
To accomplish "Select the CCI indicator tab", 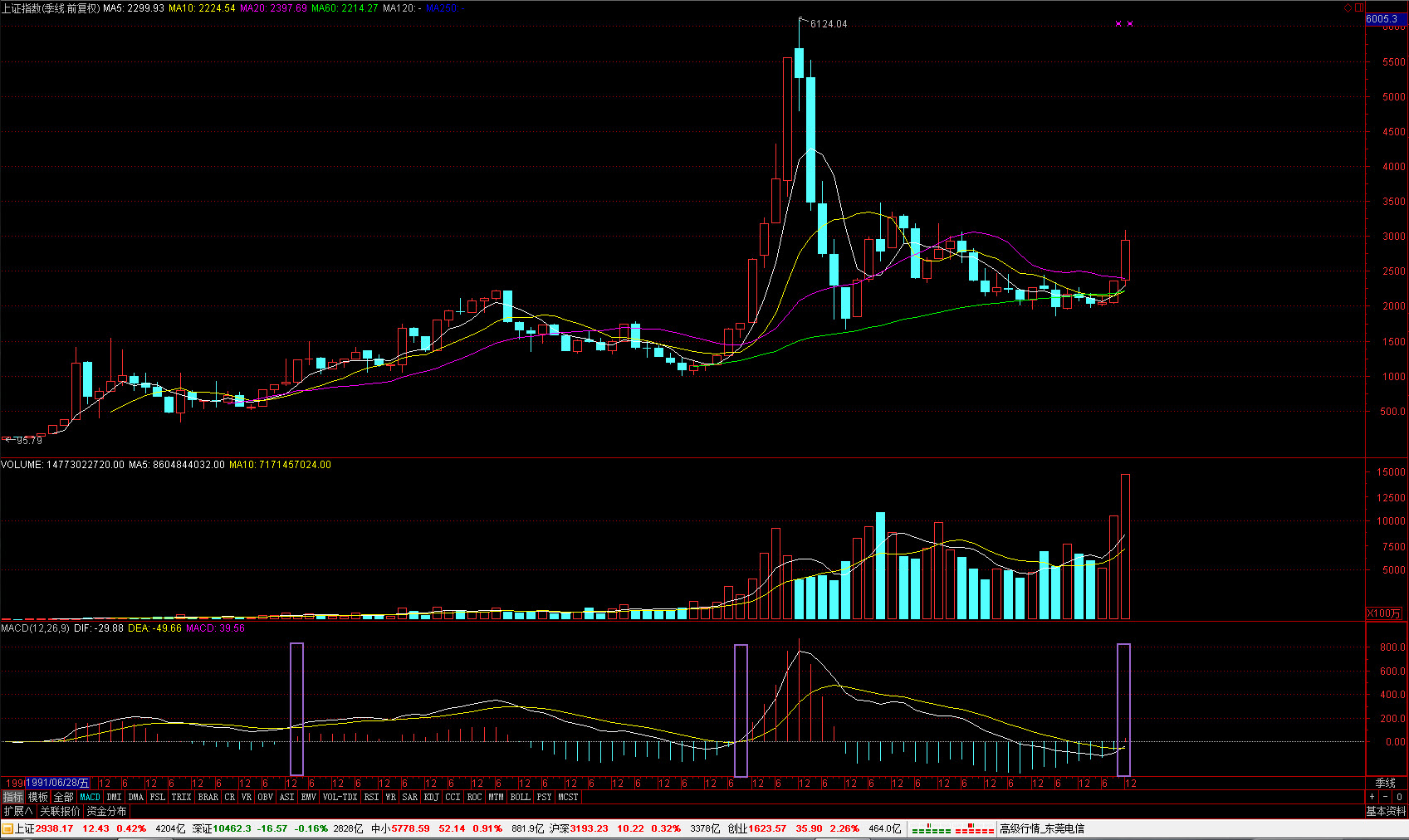I will [x=453, y=797].
